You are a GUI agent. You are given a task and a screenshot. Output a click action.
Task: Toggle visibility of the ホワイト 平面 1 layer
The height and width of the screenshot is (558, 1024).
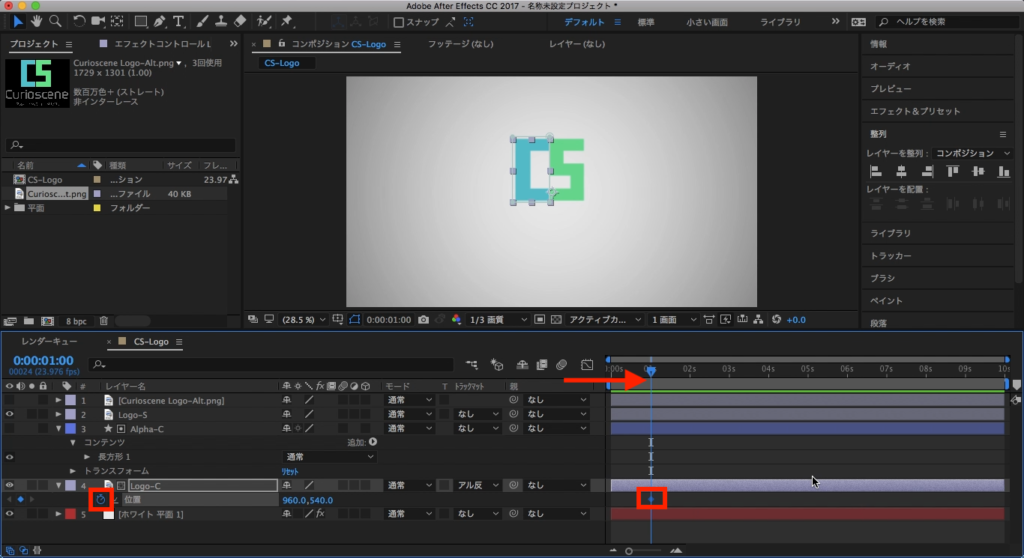pyautogui.click(x=9, y=514)
